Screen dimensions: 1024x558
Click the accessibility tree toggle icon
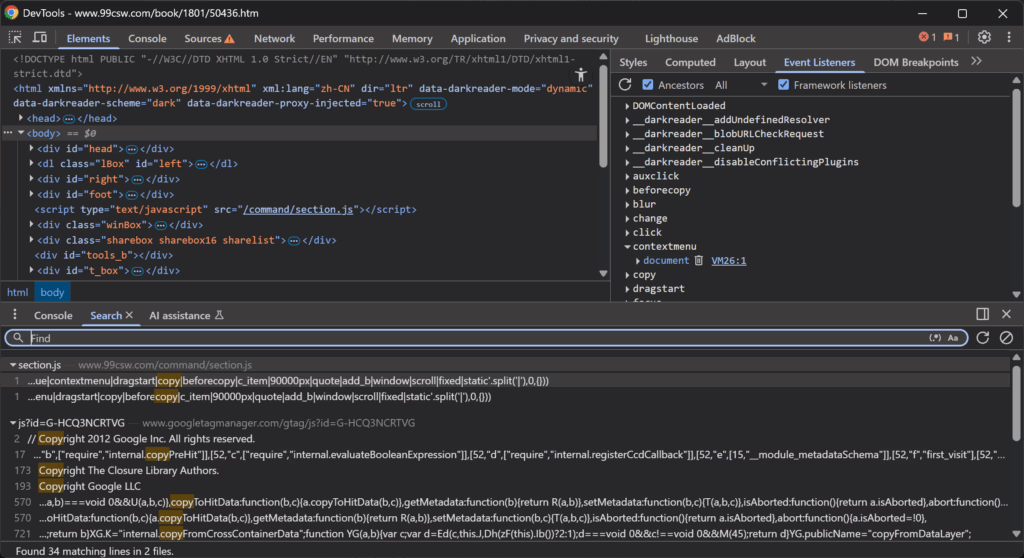(x=581, y=75)
